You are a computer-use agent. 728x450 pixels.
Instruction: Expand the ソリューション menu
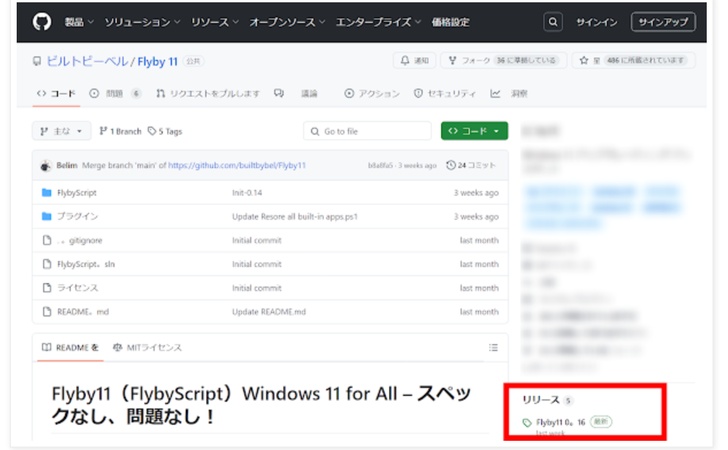[x=142, y=22]
